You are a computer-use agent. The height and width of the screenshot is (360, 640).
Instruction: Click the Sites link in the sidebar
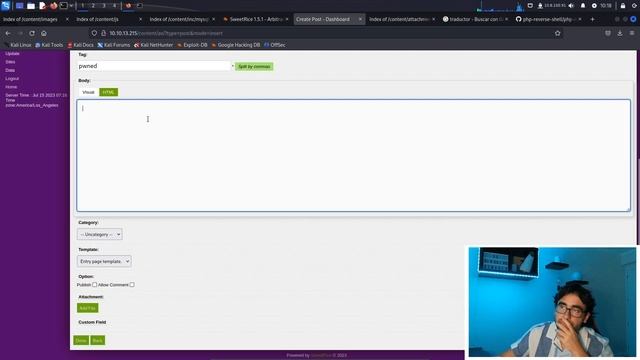coord(10,62)
